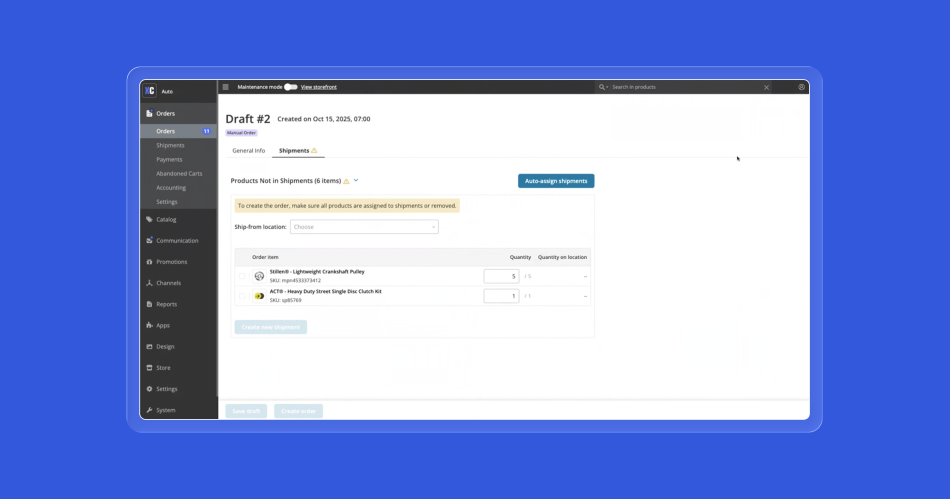Click the System wrench icon in sidebar
The width and height of the screenshot is (950, 499).
149,410
